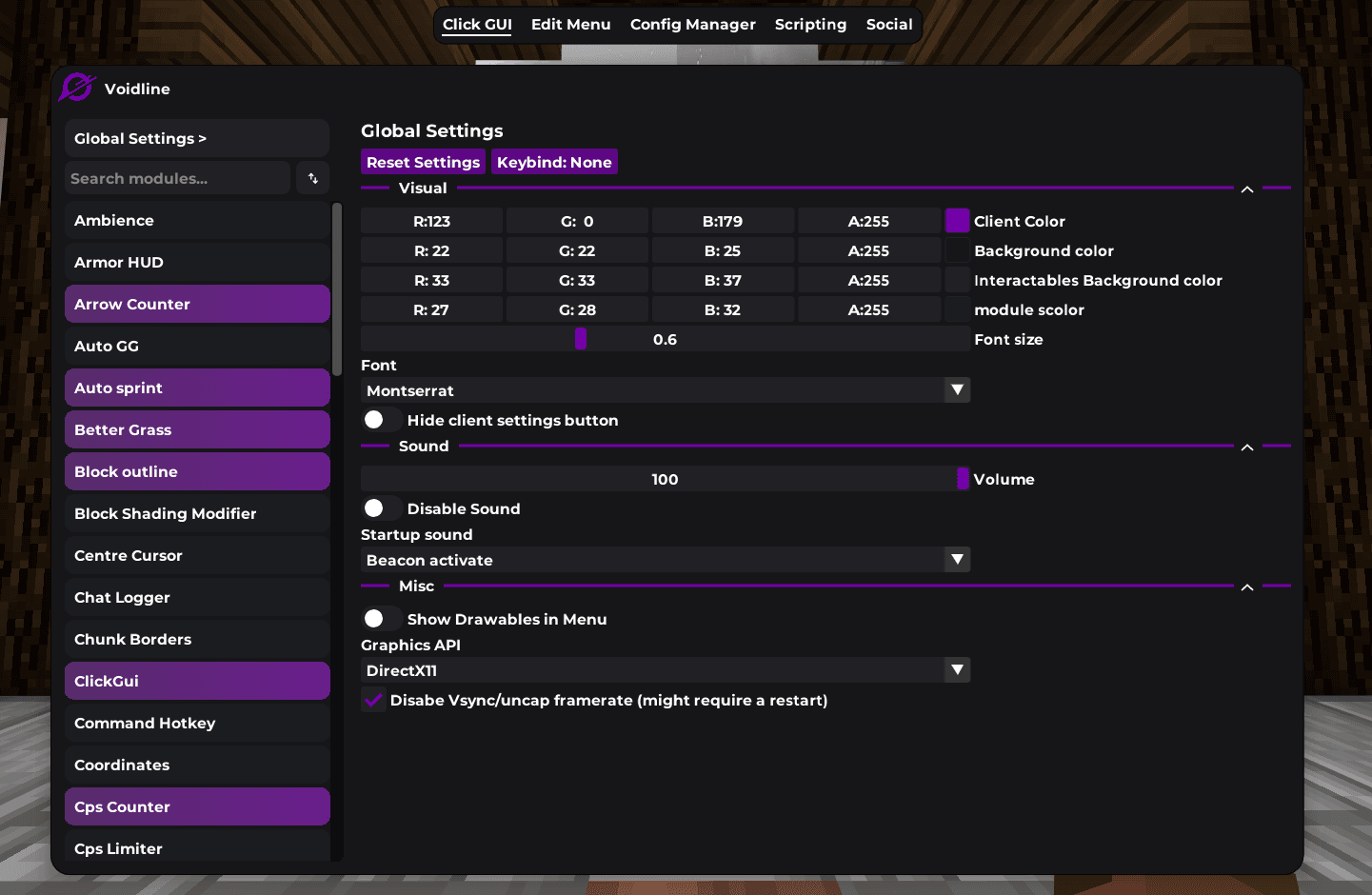This screenshot has height=895, width=1372.
Task: Click the Client Color B:179 field
Action: pos(723,221)
